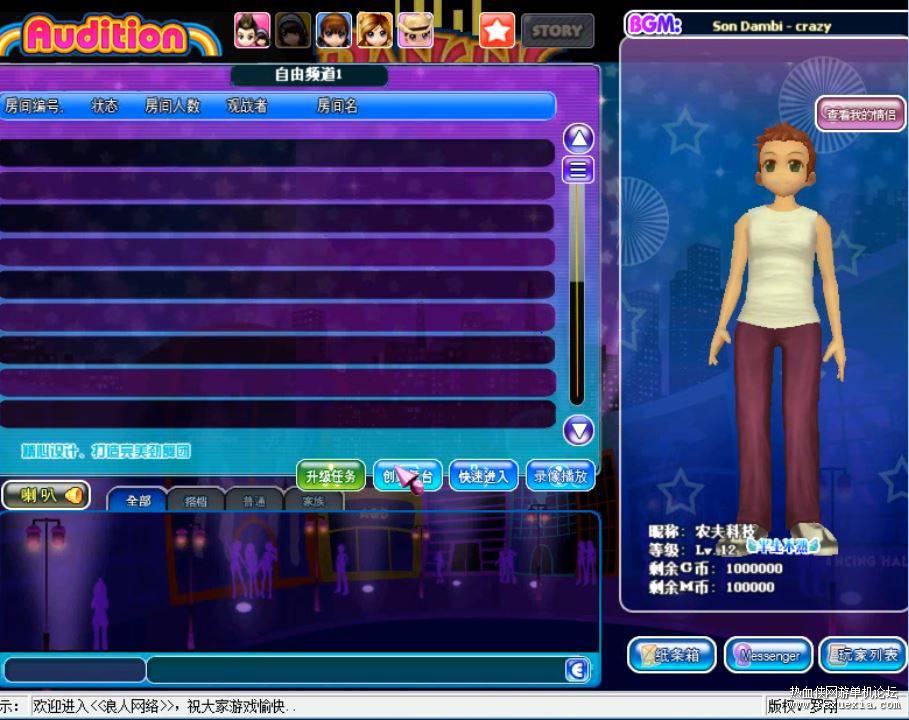Open the 纸条箱 note box
This screenshot has width=909, height=720.
672,655
